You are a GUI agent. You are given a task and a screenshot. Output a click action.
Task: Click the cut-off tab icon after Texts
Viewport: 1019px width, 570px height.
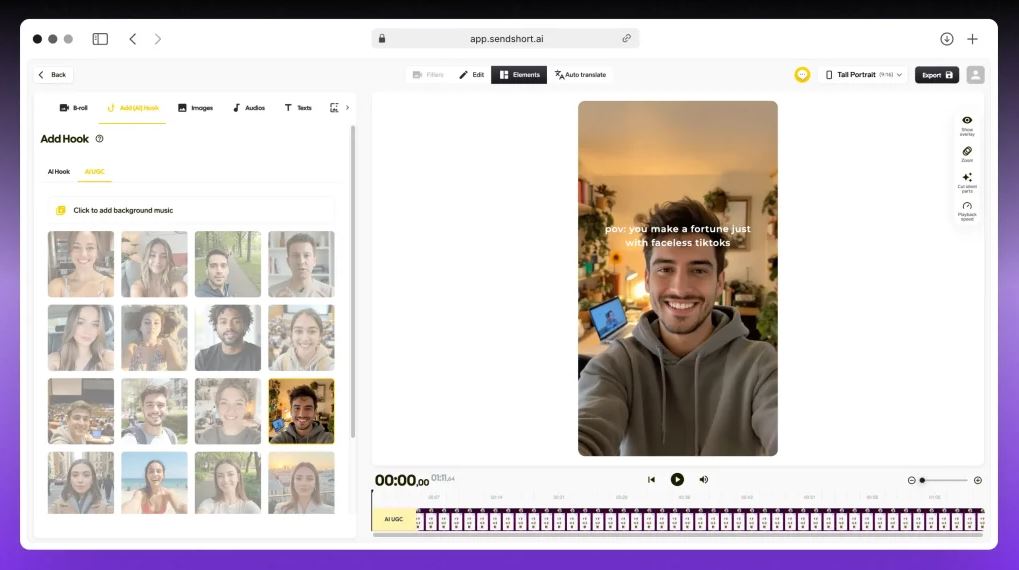(334, 108)
